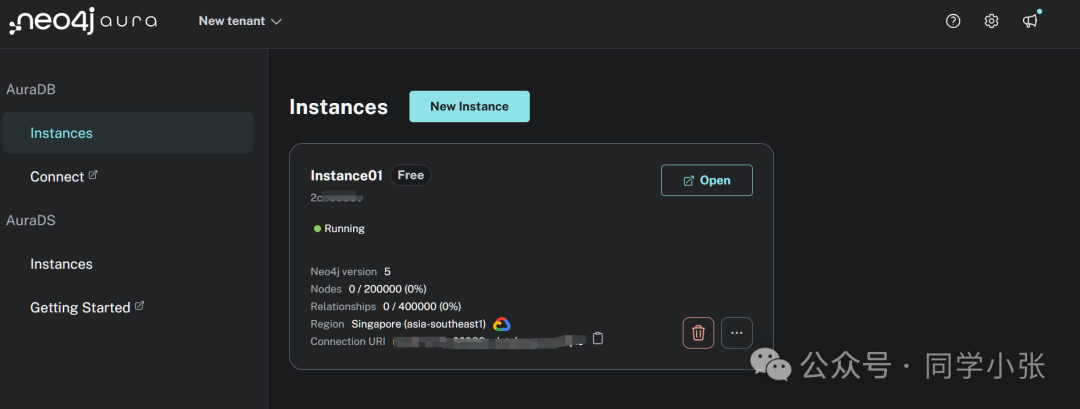This screenshot has height=409, width=1080.
Task: Click the Google Cloud region icon
Action: pyautogui.click(x=502, y=324)
